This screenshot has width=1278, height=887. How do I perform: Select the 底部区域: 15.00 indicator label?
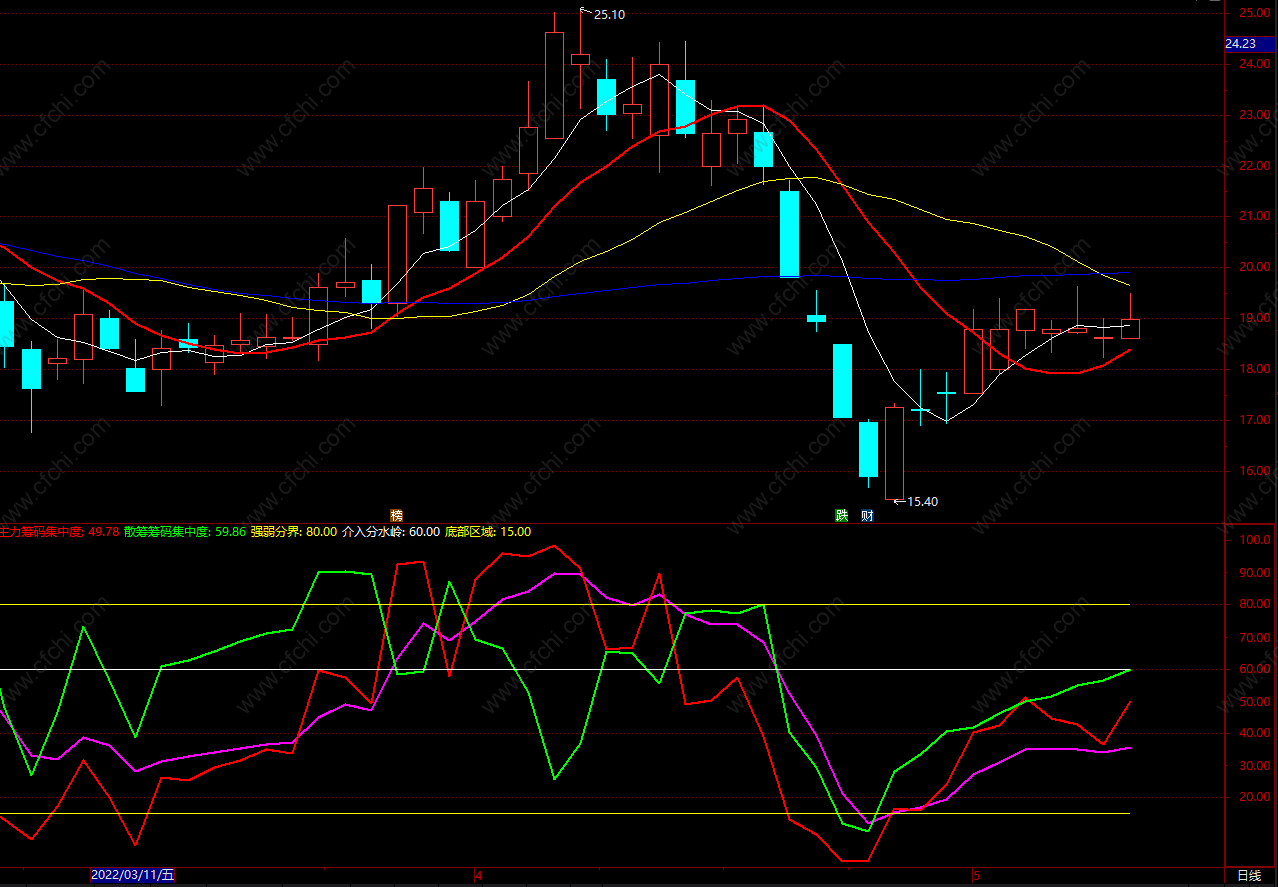[488, 532]
